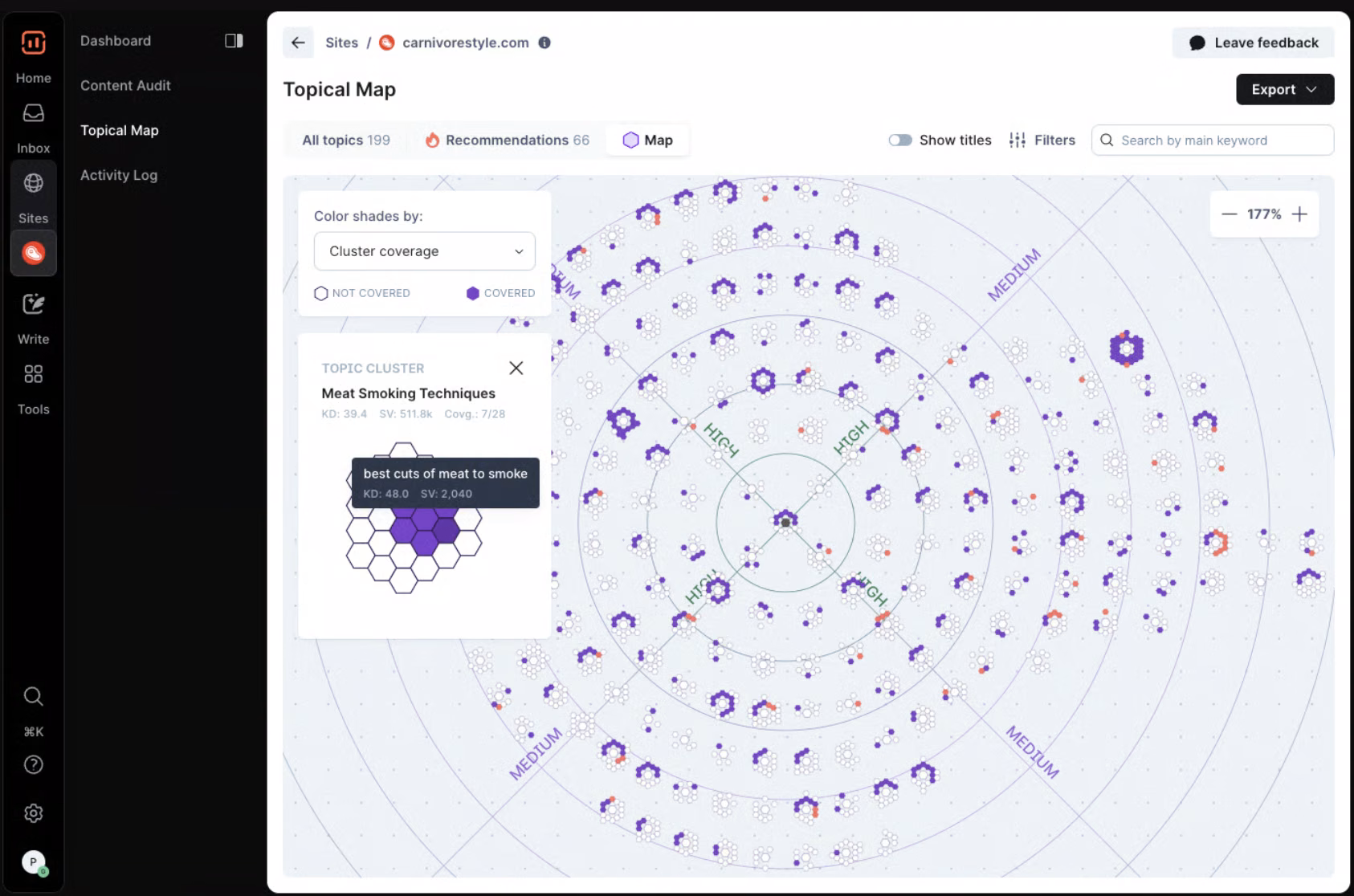Open the help question mark icon
Image resolution: width=1354 pixels, height=896 pixels.
click(x=33, y=764)
